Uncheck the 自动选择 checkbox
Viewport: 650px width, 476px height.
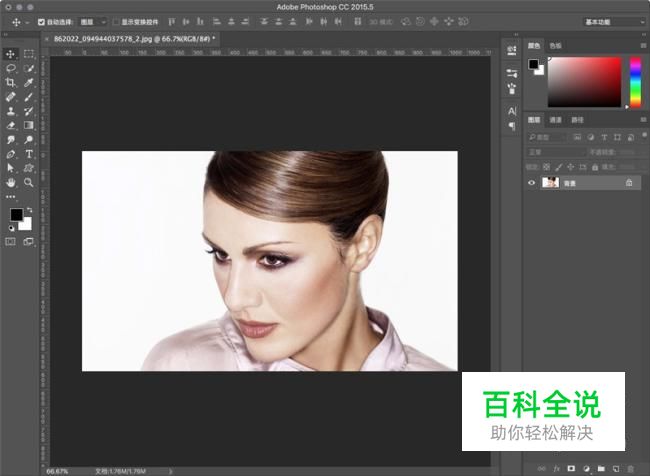click(x=41, y=21)
